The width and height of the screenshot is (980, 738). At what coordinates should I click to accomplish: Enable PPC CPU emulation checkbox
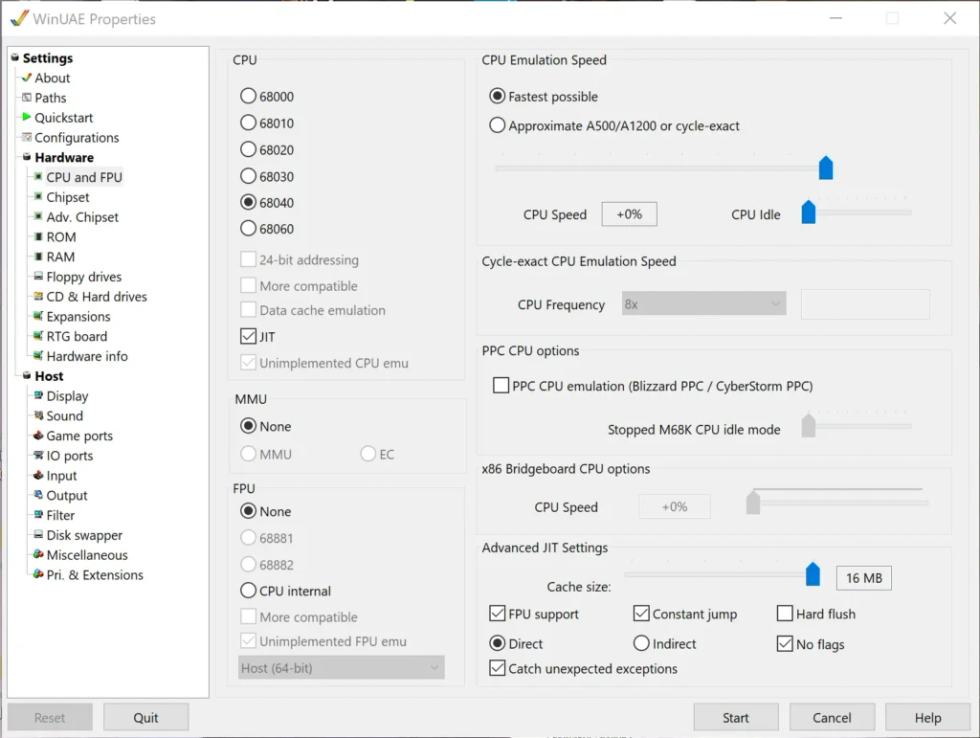pos(501,385)
